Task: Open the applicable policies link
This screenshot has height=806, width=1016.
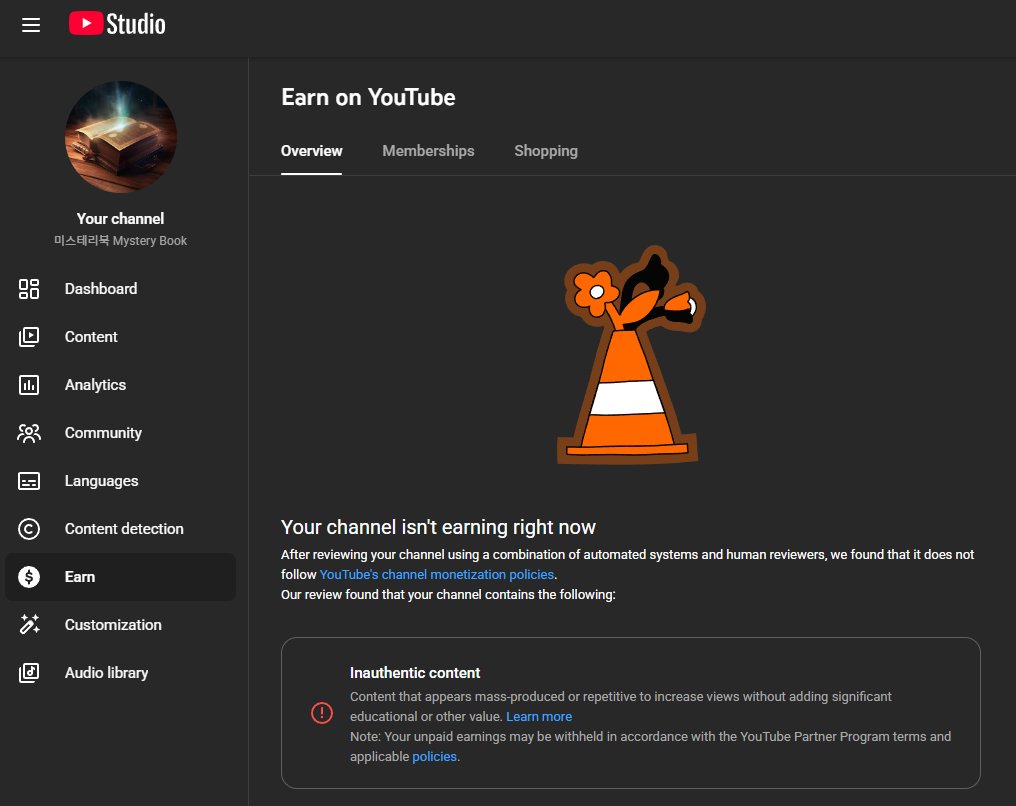Action: click(x=434, y=757)
